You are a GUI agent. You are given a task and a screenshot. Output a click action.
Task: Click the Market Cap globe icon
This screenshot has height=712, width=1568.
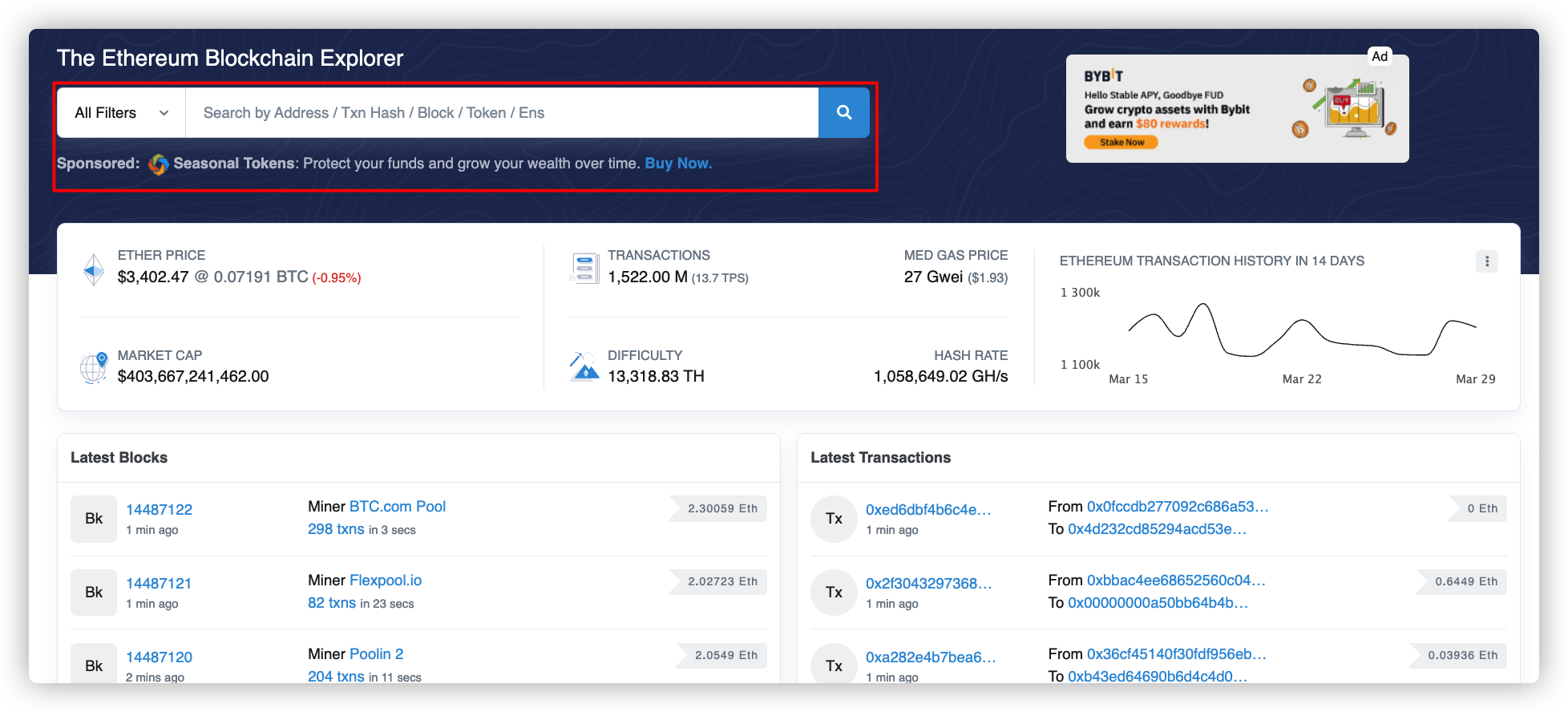[x=94, y=367]
